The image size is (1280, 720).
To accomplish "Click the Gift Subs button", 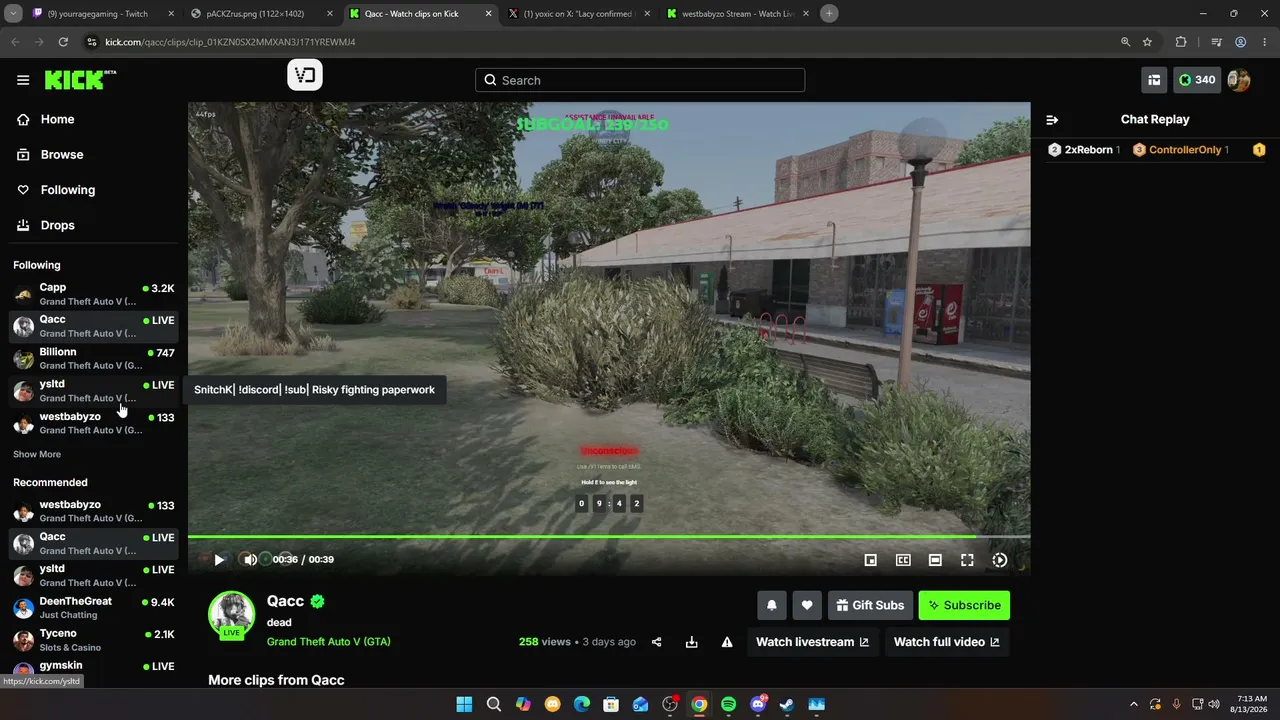I will (x=870, y=605).
